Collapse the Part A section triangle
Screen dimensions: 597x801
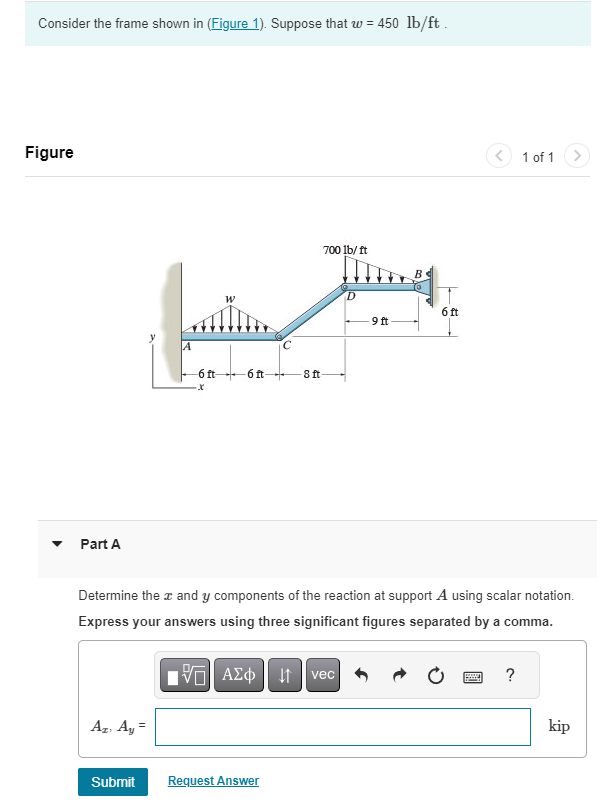click(x=57, y=544)
